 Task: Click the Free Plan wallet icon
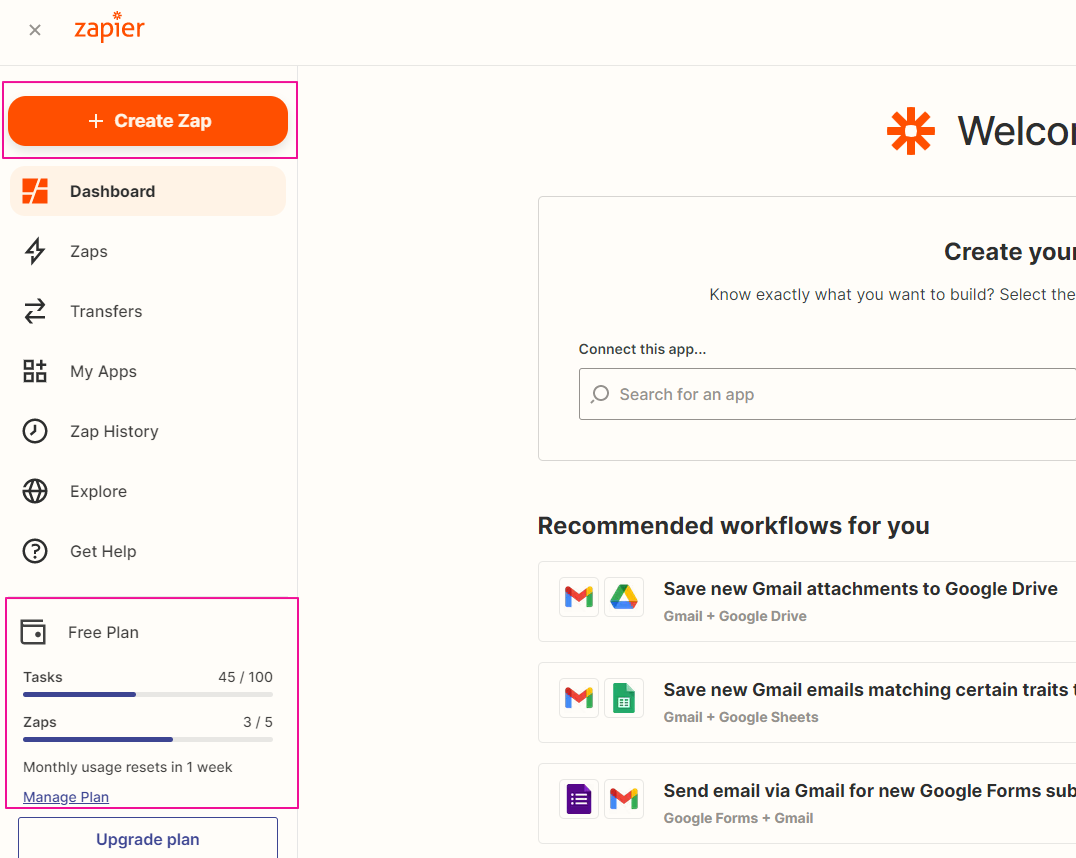[33, 632]
